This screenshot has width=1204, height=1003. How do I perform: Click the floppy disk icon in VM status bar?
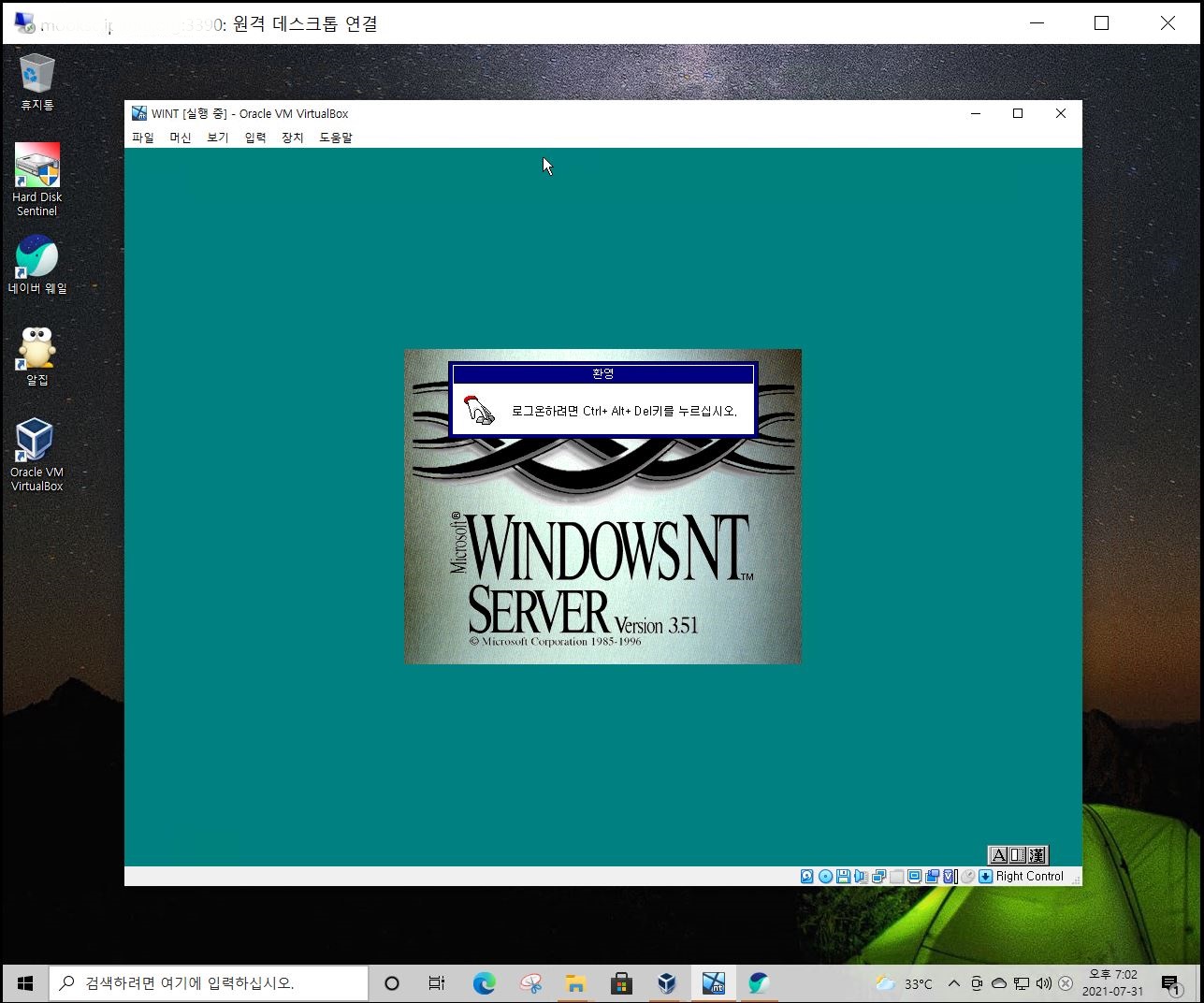(843, 877)
